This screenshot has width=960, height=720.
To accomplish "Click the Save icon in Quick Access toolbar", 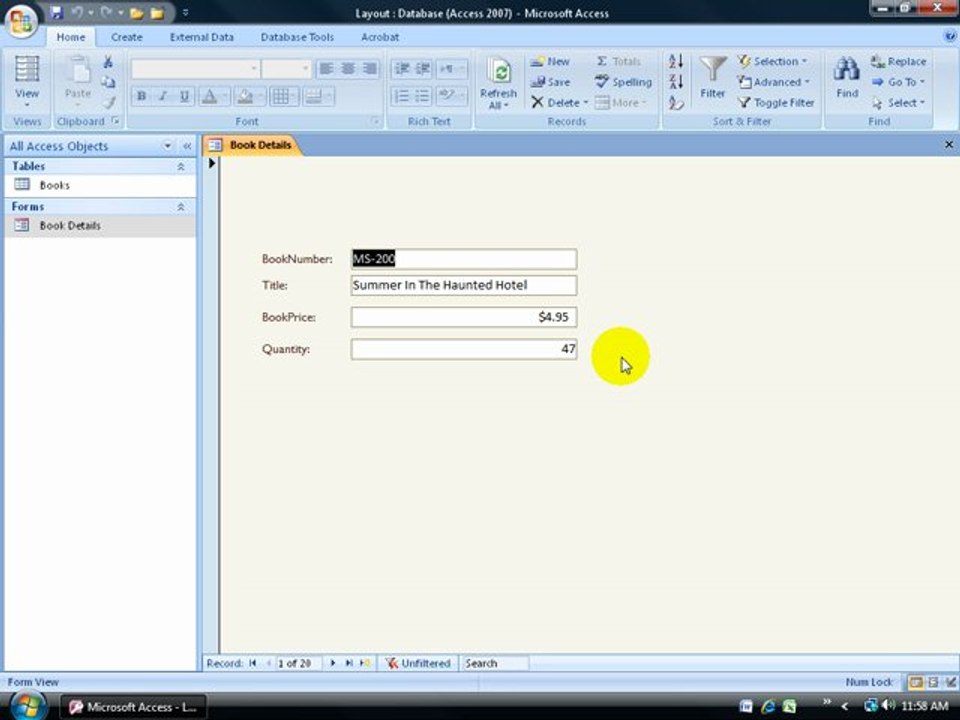I will 57,12.
